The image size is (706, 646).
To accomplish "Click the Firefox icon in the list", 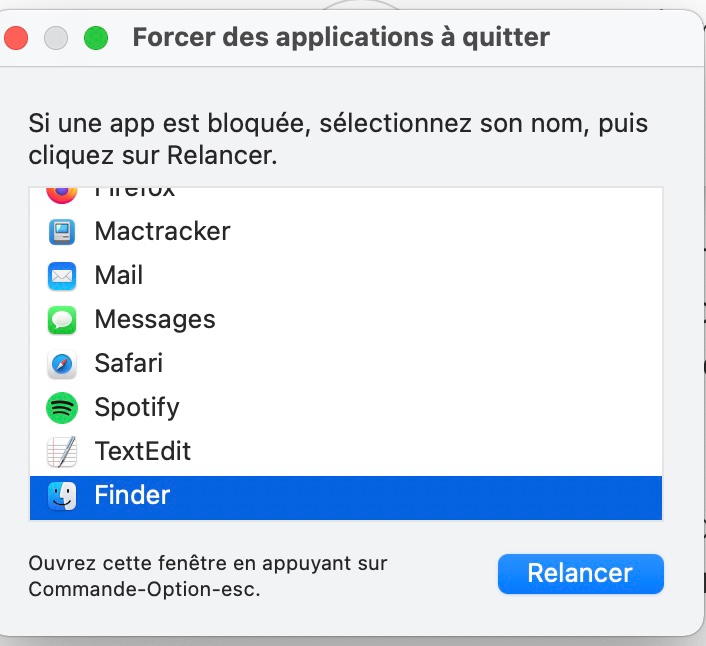I will [x=62, y=193].
